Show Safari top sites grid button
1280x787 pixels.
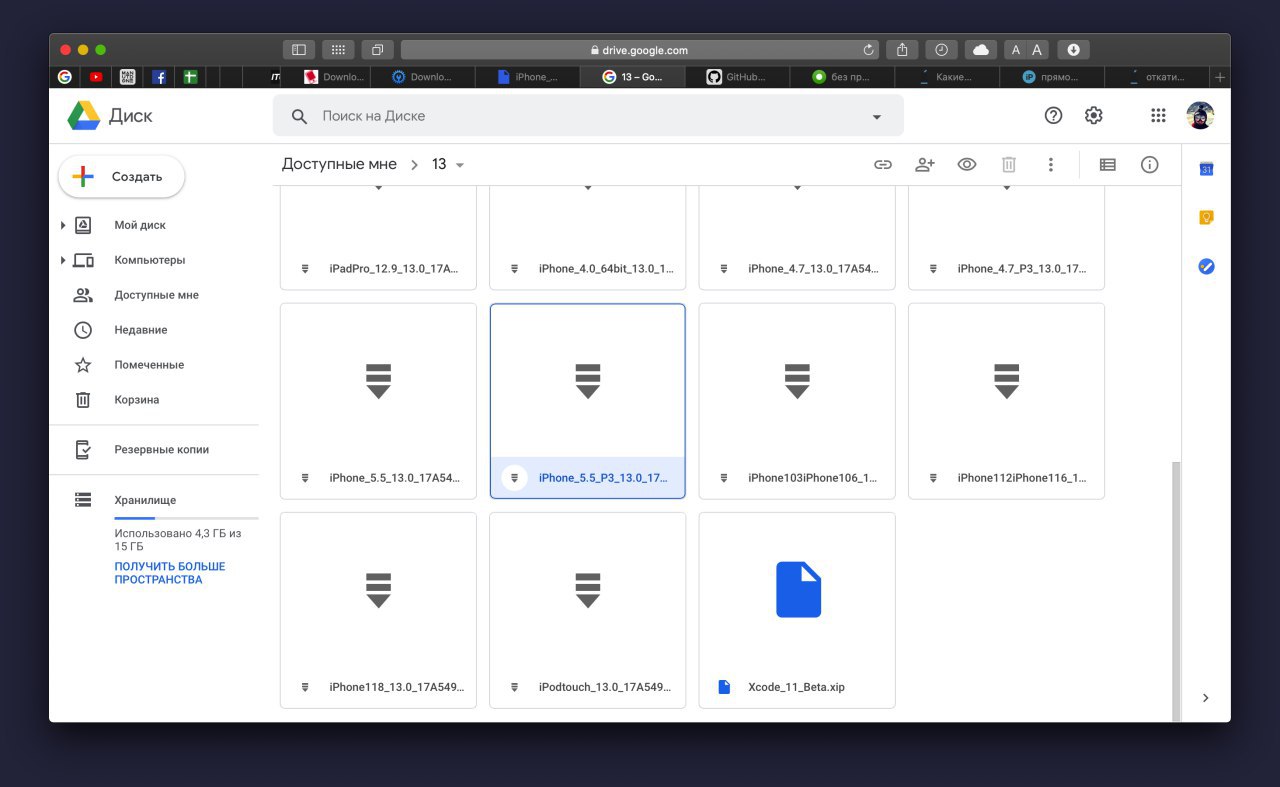click(x=338, y=50)
